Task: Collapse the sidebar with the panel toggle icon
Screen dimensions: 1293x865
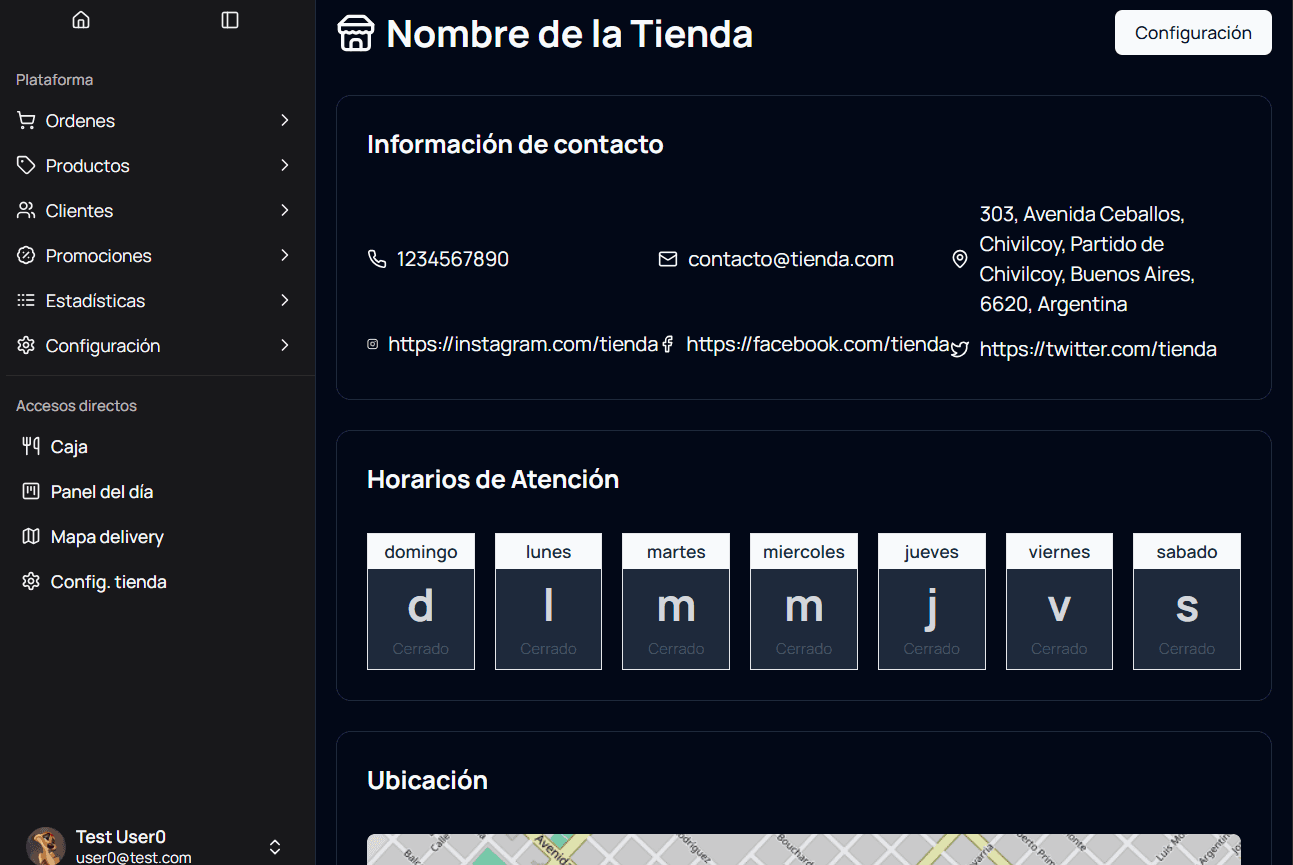Action: pyautogui.click(x=230, y=20)
